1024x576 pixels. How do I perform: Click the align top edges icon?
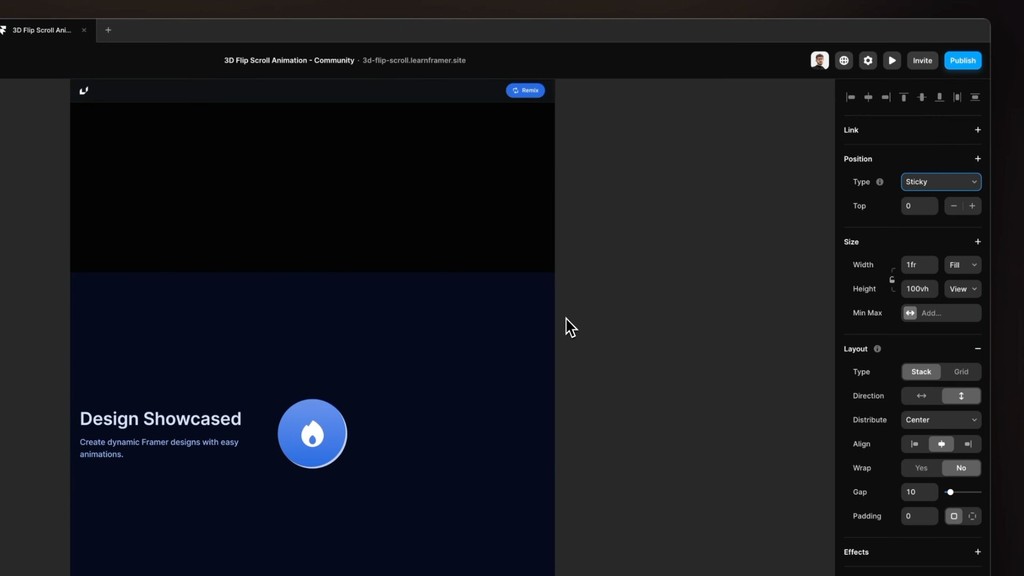point(904,97)
